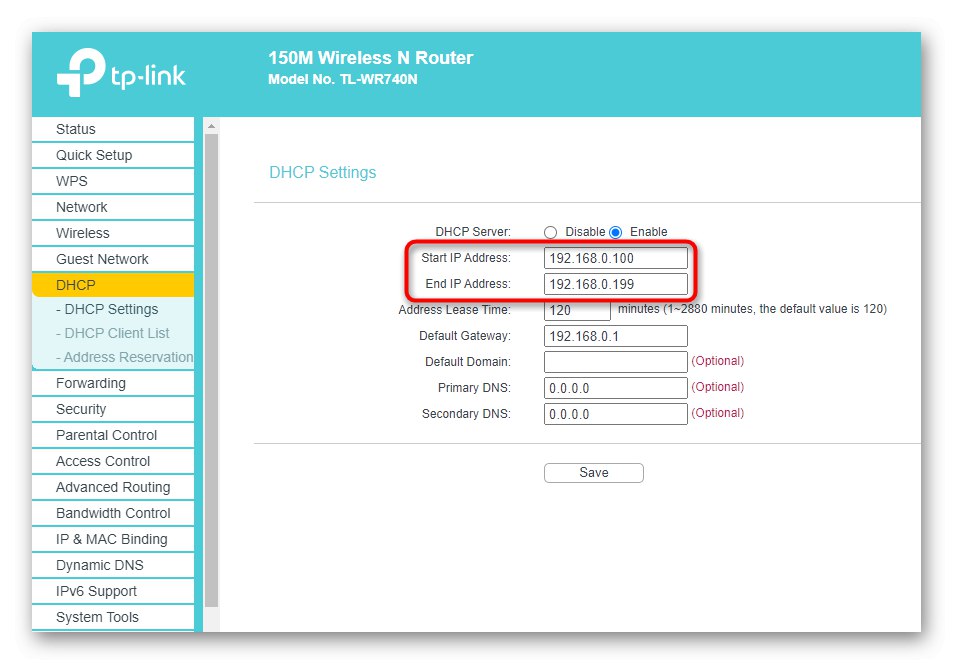Click the 'DHCP Server:' label
The width and height of the screenshot is (953, 664).
pos(473,232)
